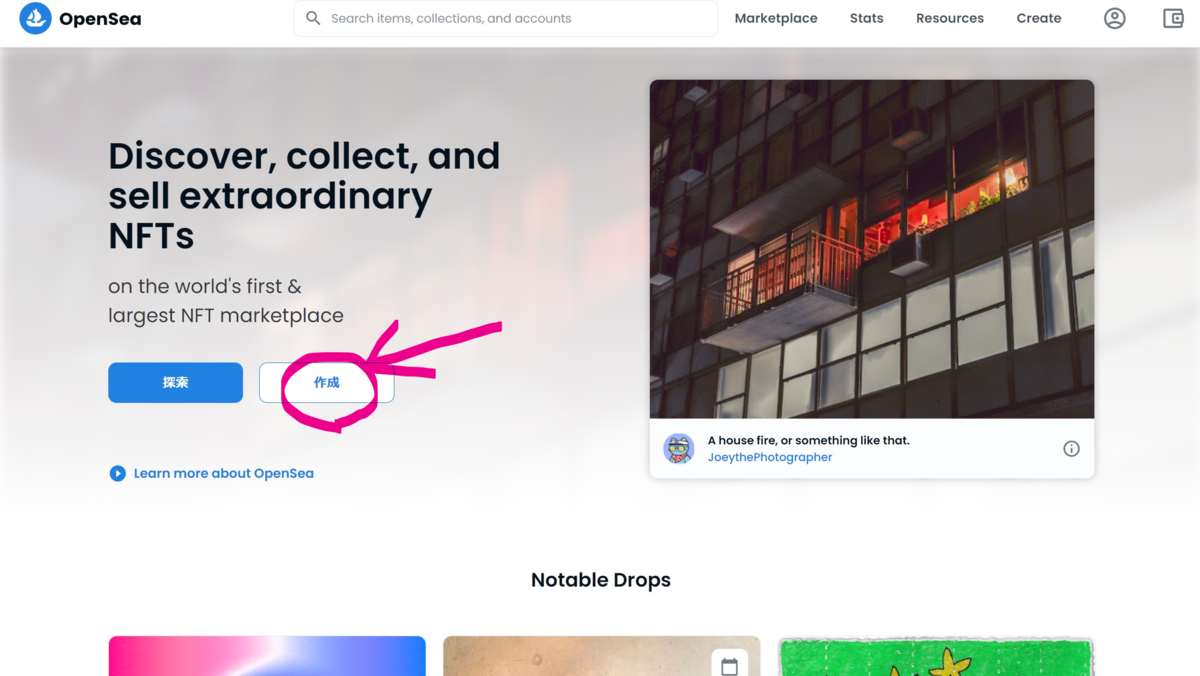Click the blue 探索 button

pyautogui.click(x=175, y=383)
